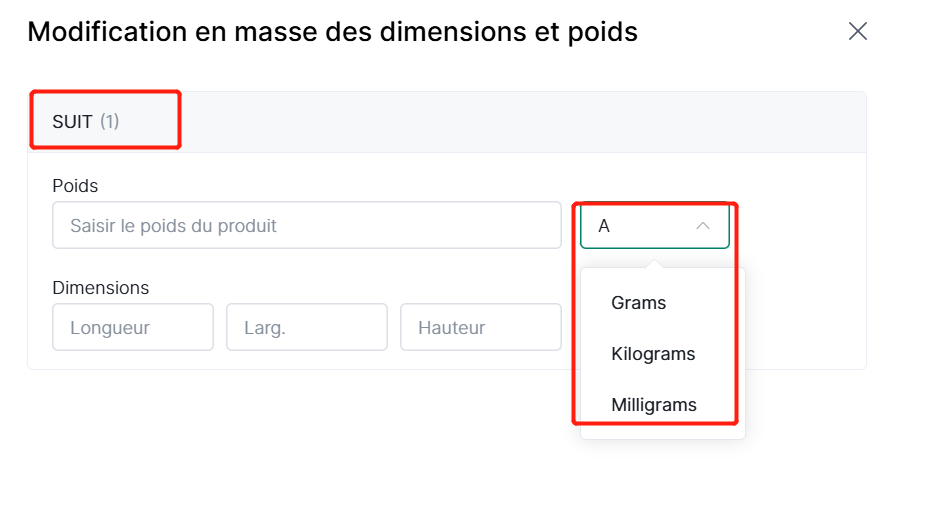
Task: Click the item count (1) beside SUIT
Action: pos(110,122)
